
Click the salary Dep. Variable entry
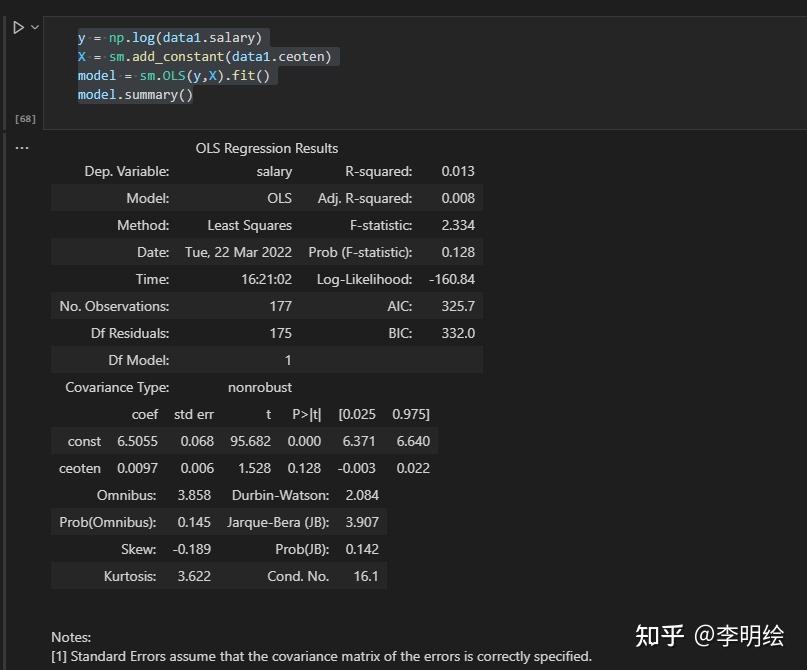[x=274, y=171]
